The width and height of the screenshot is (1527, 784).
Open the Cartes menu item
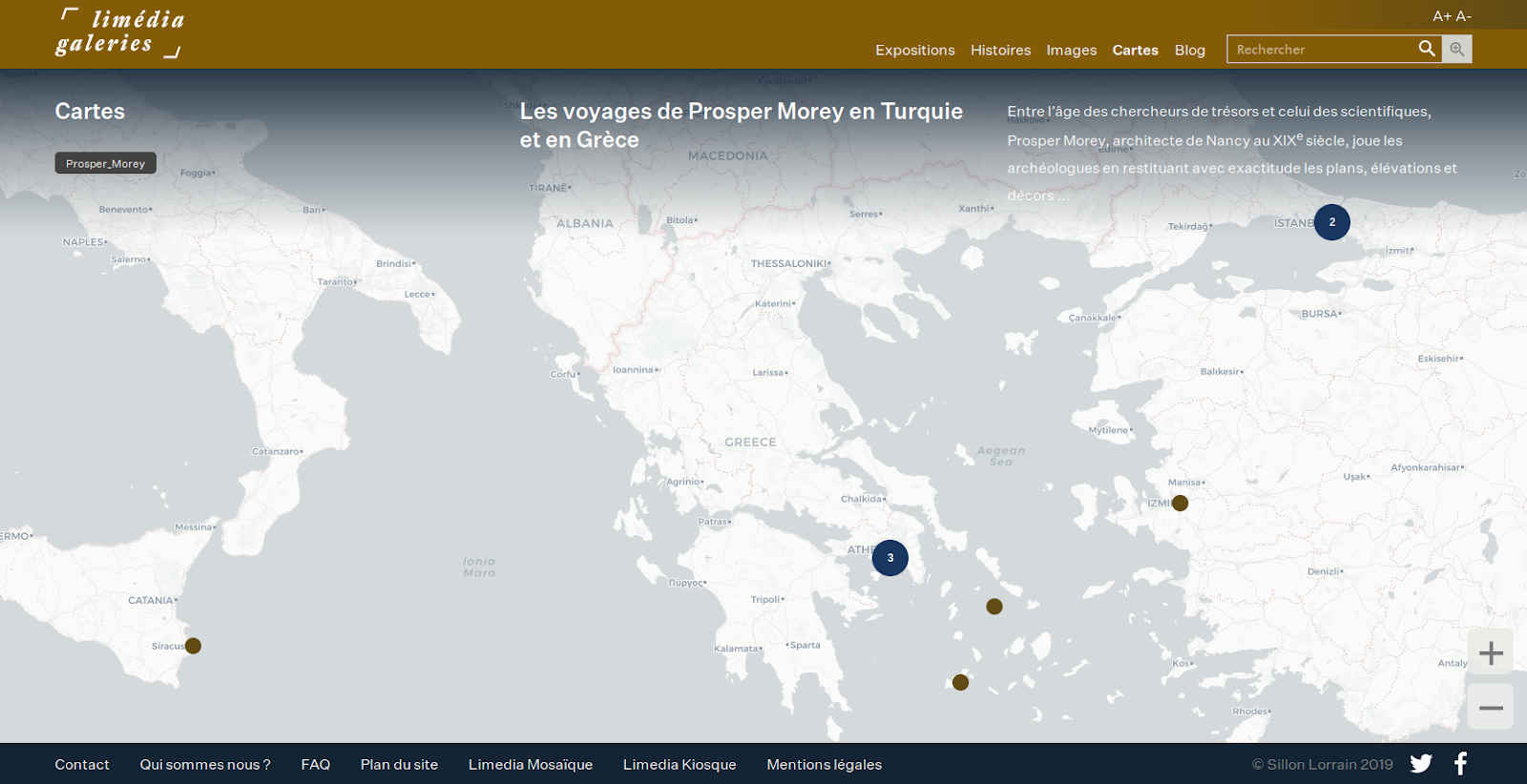[1135, 50]
